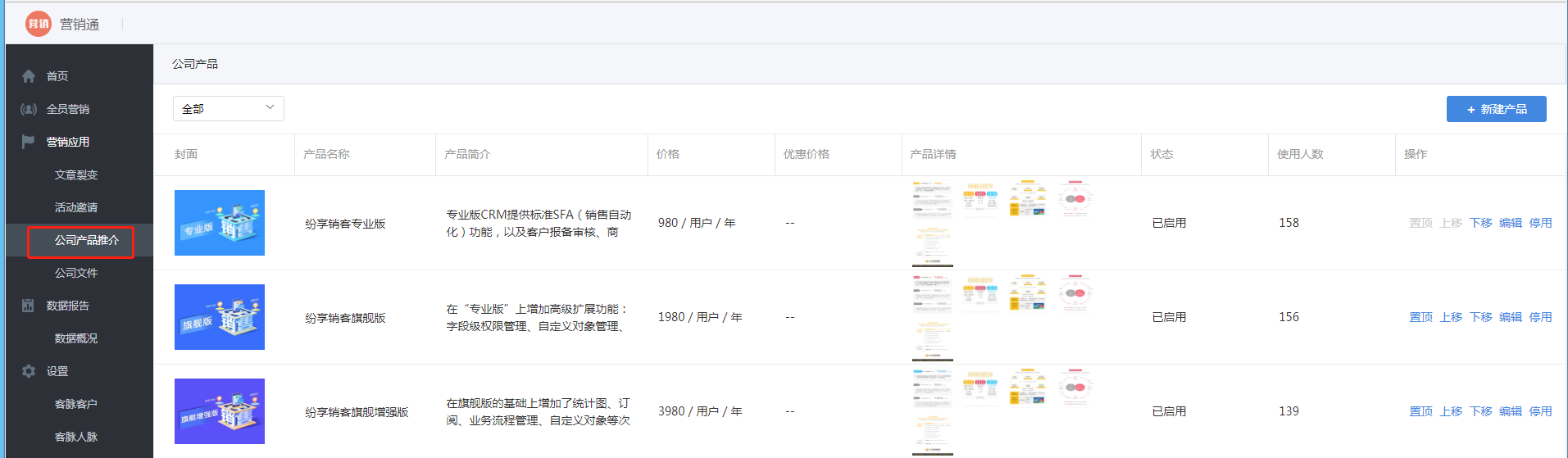
Task: Click first detail image of 纷享销客旗舰版
Action: tap(932, 317)
